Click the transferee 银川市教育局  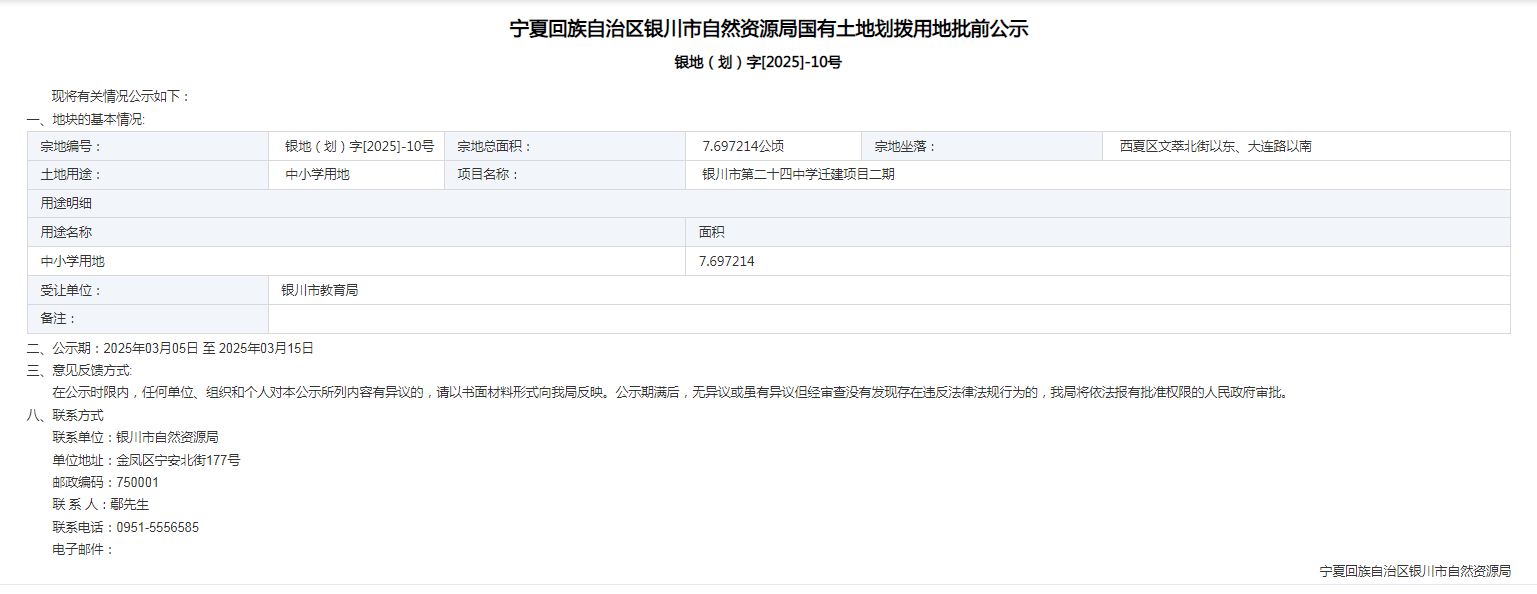coord(320,290)
